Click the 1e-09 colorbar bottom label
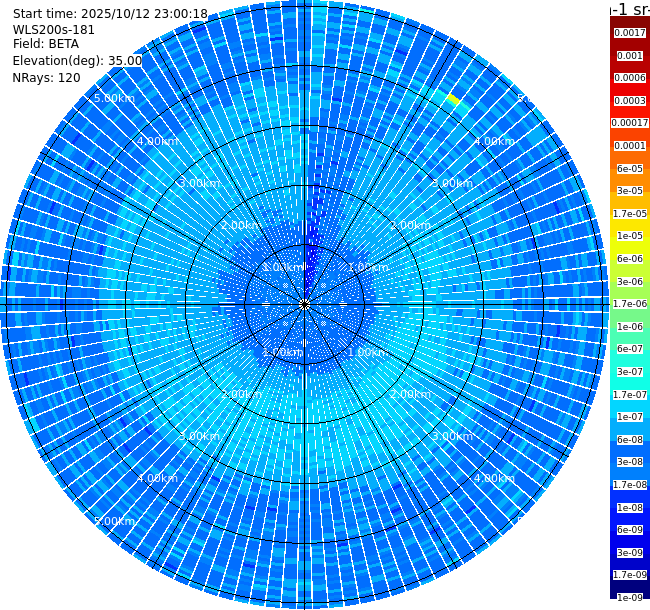650x610 pixels. pyautogui.click(x=630, y=597)
